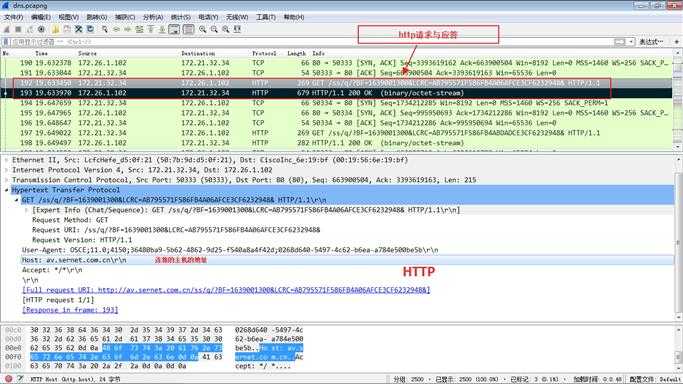
Task: Collapse Hypertext Transfer Protocol node
Action: click(6, 190)
